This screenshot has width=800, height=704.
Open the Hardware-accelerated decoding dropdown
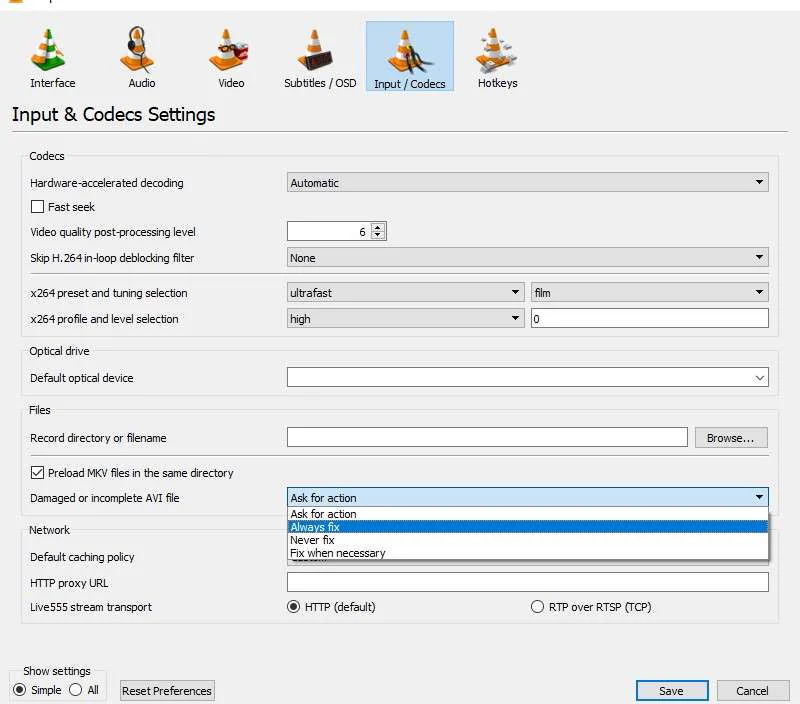(528, 182)
